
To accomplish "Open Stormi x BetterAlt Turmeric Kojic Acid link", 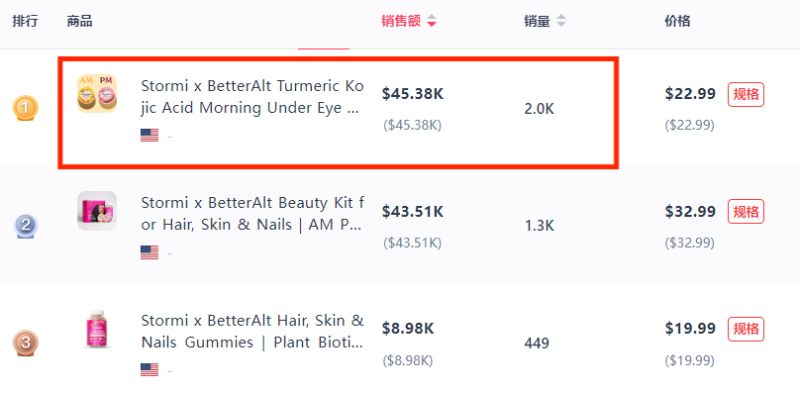I will pyautogui.click(x=253, y=97).
